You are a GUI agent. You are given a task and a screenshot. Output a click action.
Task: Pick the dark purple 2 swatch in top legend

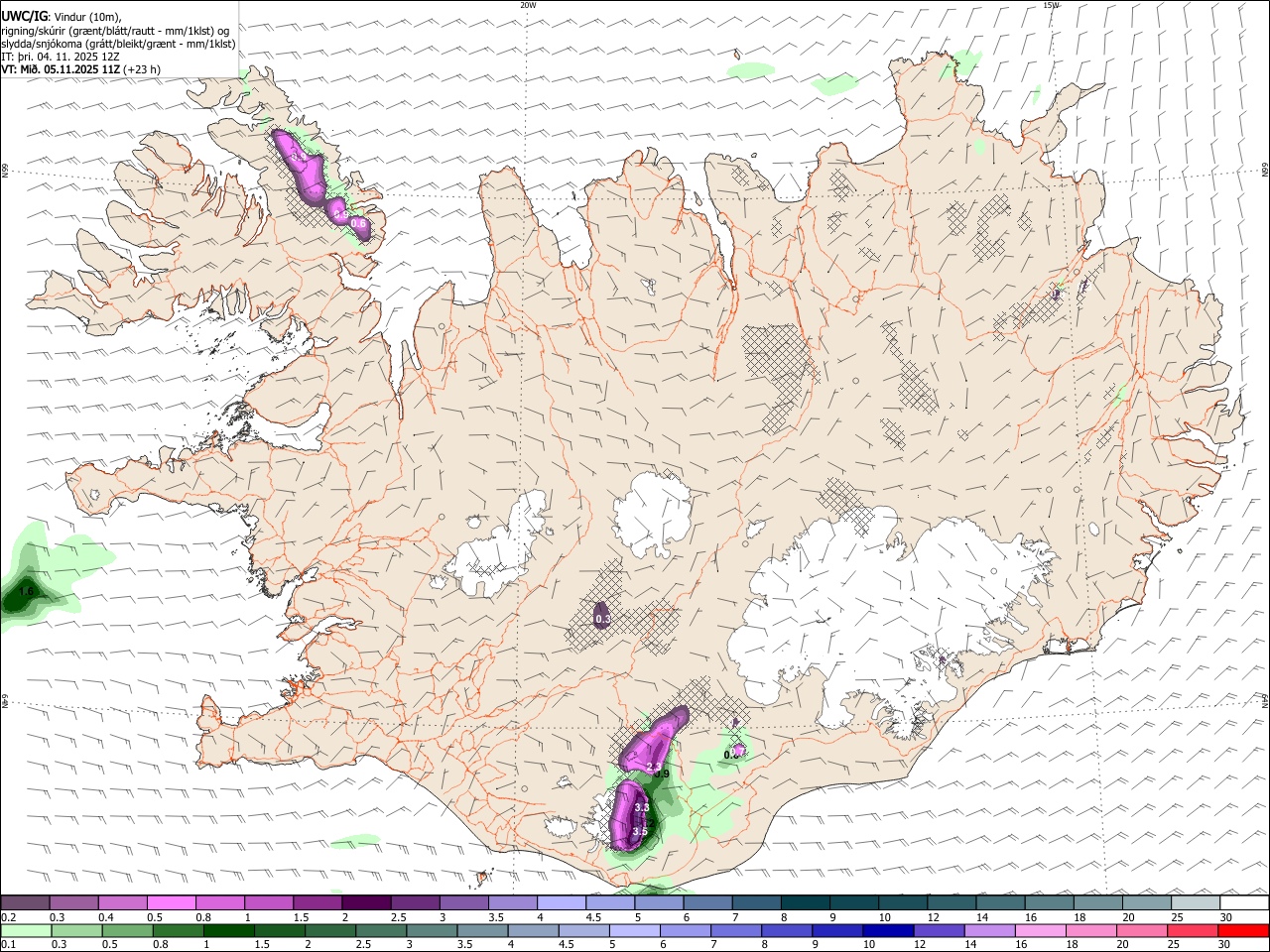tap(365, 903)
